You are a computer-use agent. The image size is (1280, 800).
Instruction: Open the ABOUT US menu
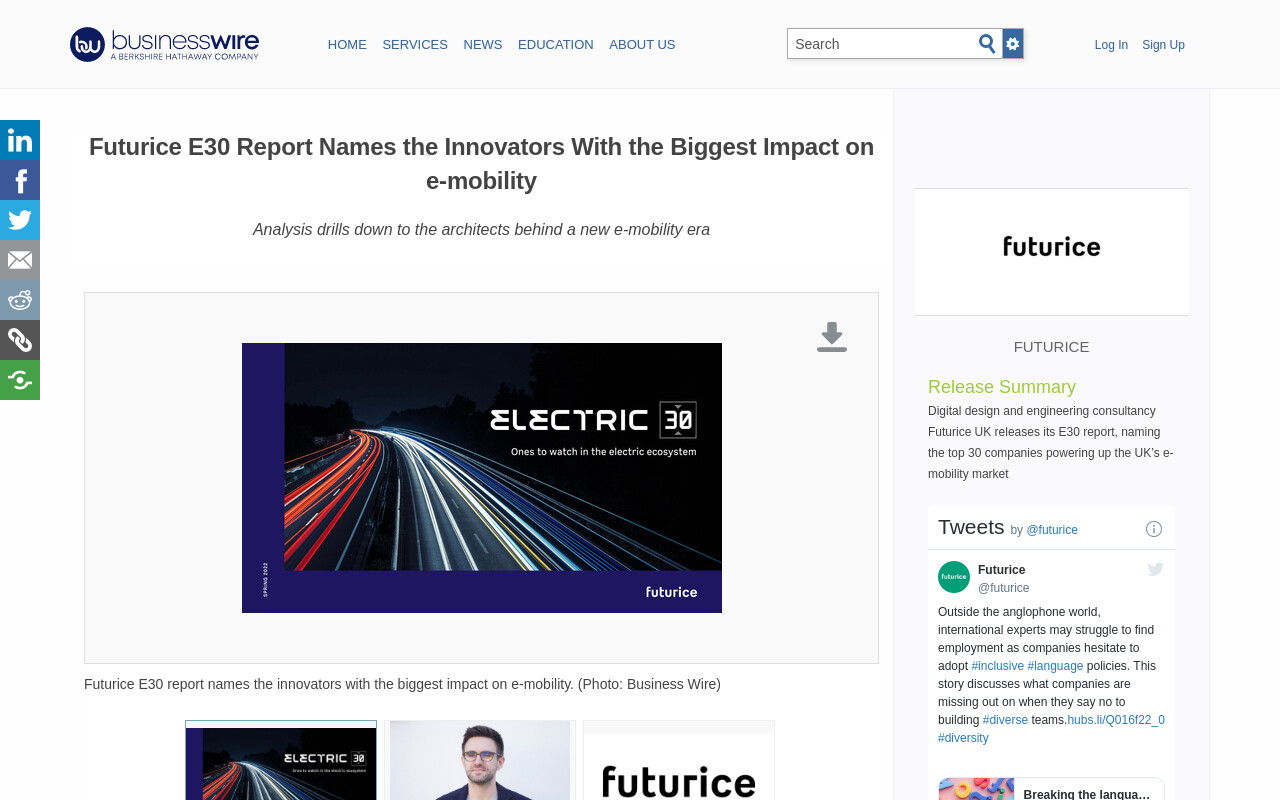(x=642, y=45)
